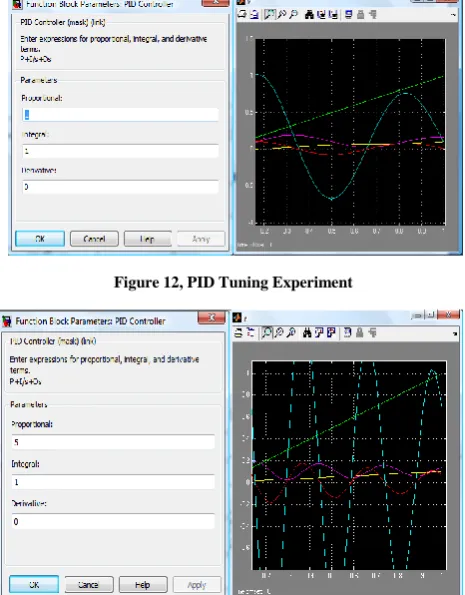Image resolution: width=465 pixels, height=595 pixels.
Task: Save current axes settings in upper scope
Action: [x=322, y=15]
